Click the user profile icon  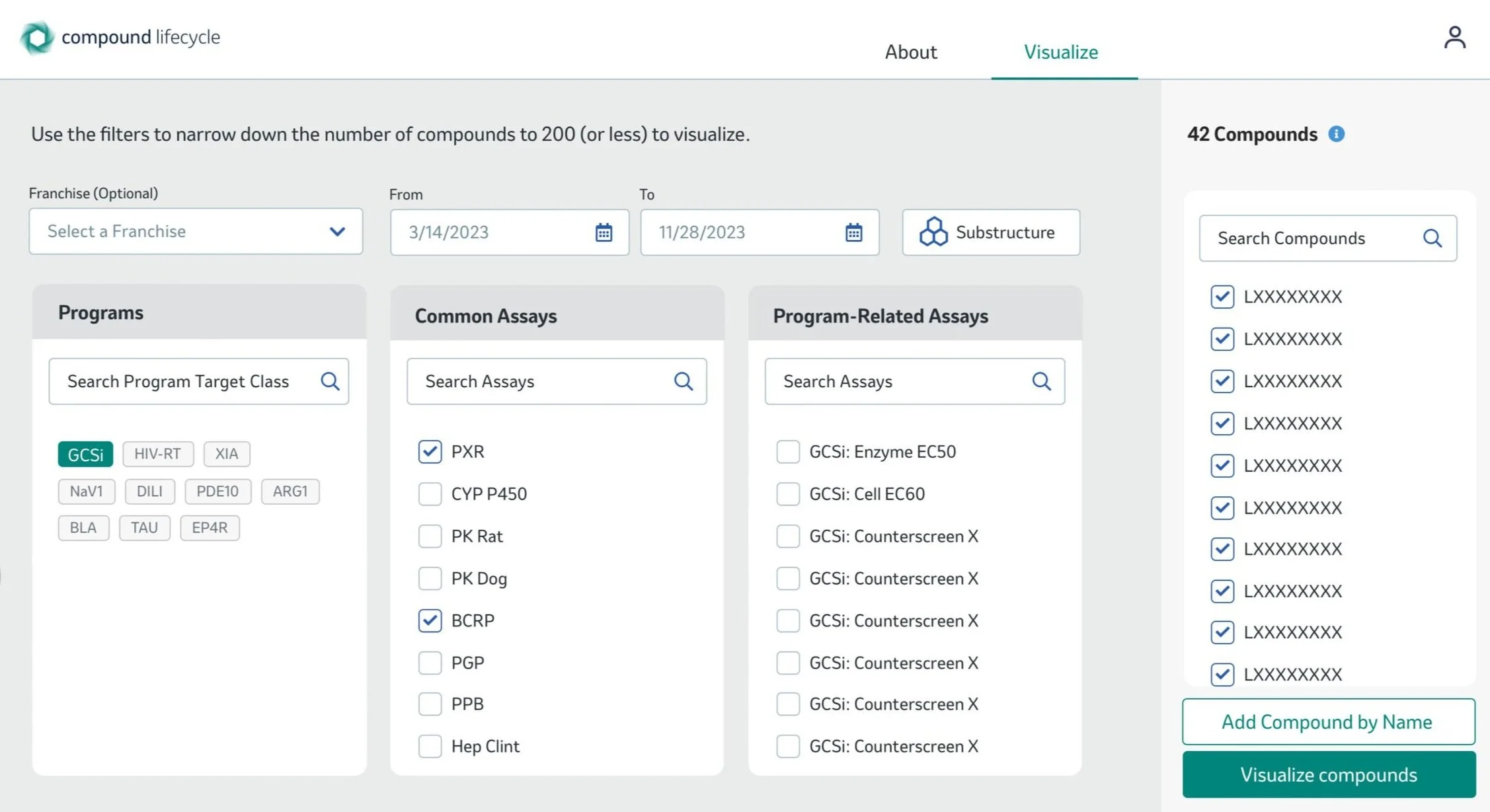pos(1454,37)
